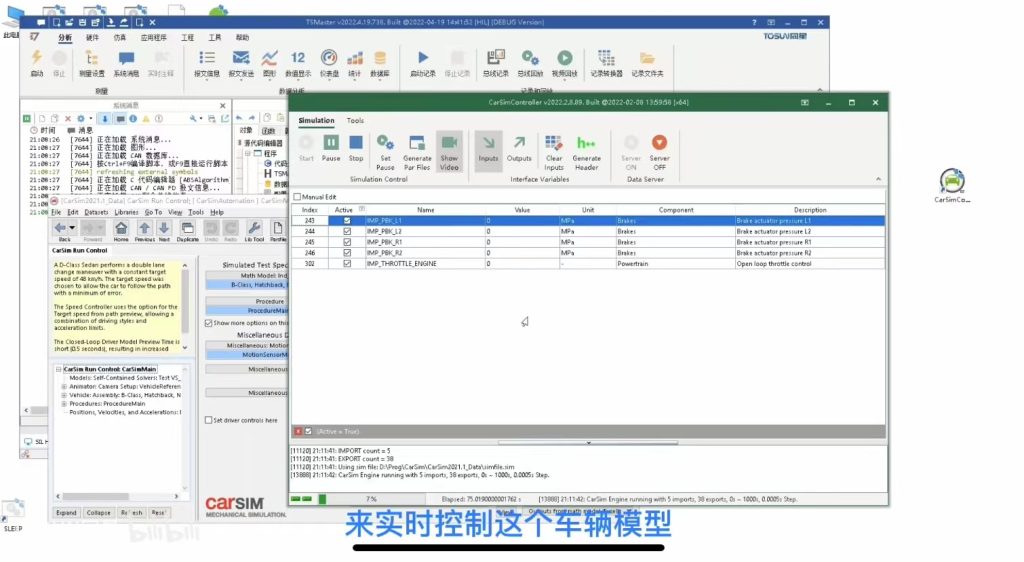Open CarSimCo desktop shortcut
The height and width of the screenshot is (562, 1024).
pos(952,186)
